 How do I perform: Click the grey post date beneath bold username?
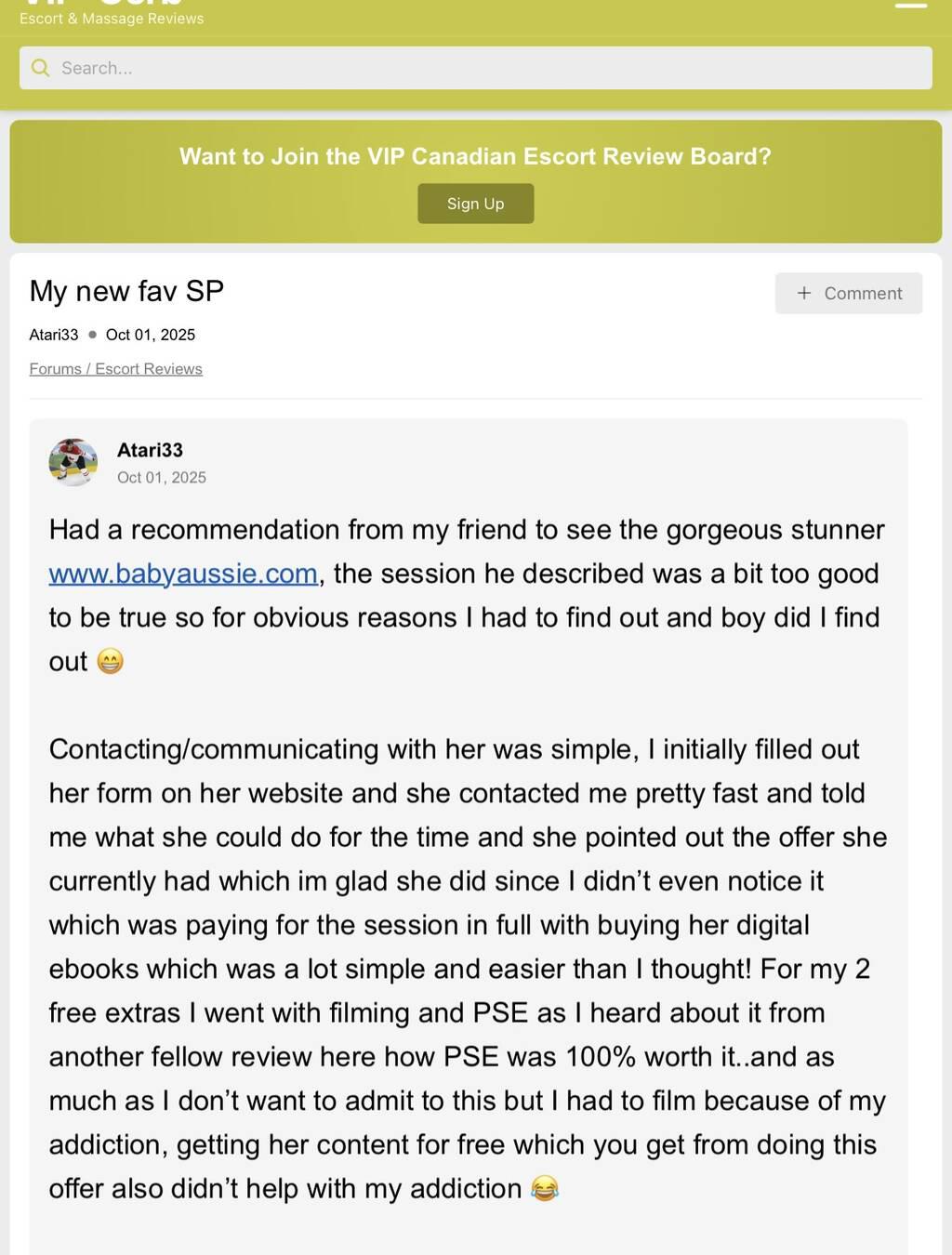click(x=162, y=478)
